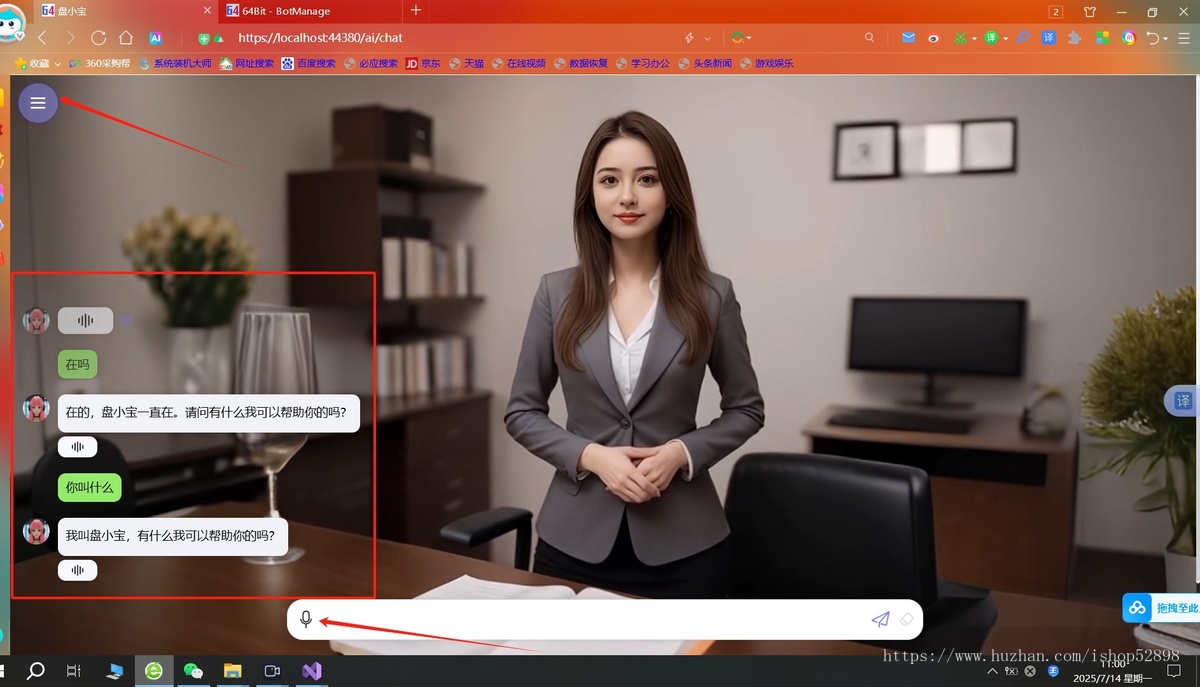Open the shirt-shaped skin icon in the title bar
This screenshot has height=687, width=1200.
tap(1090, 12)
